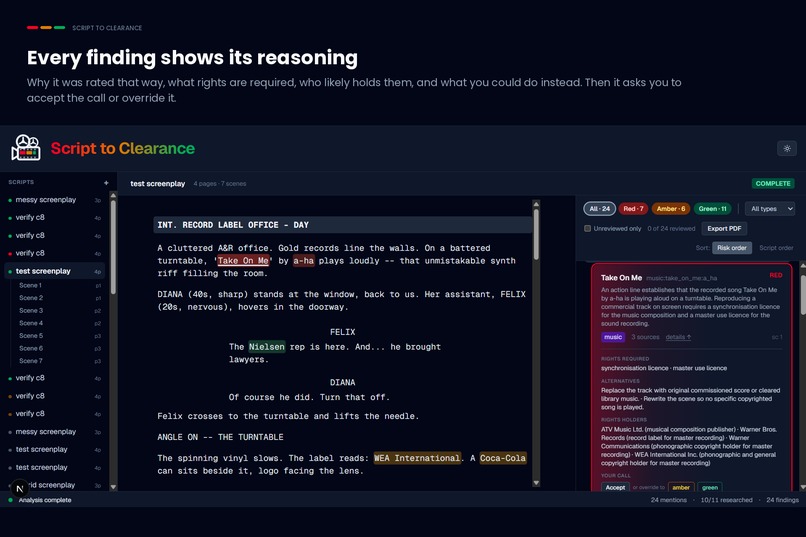Click the COMPLETE status badge
Image resolution: width=806 pixels, height=537 pixels.
coord(773,183)
